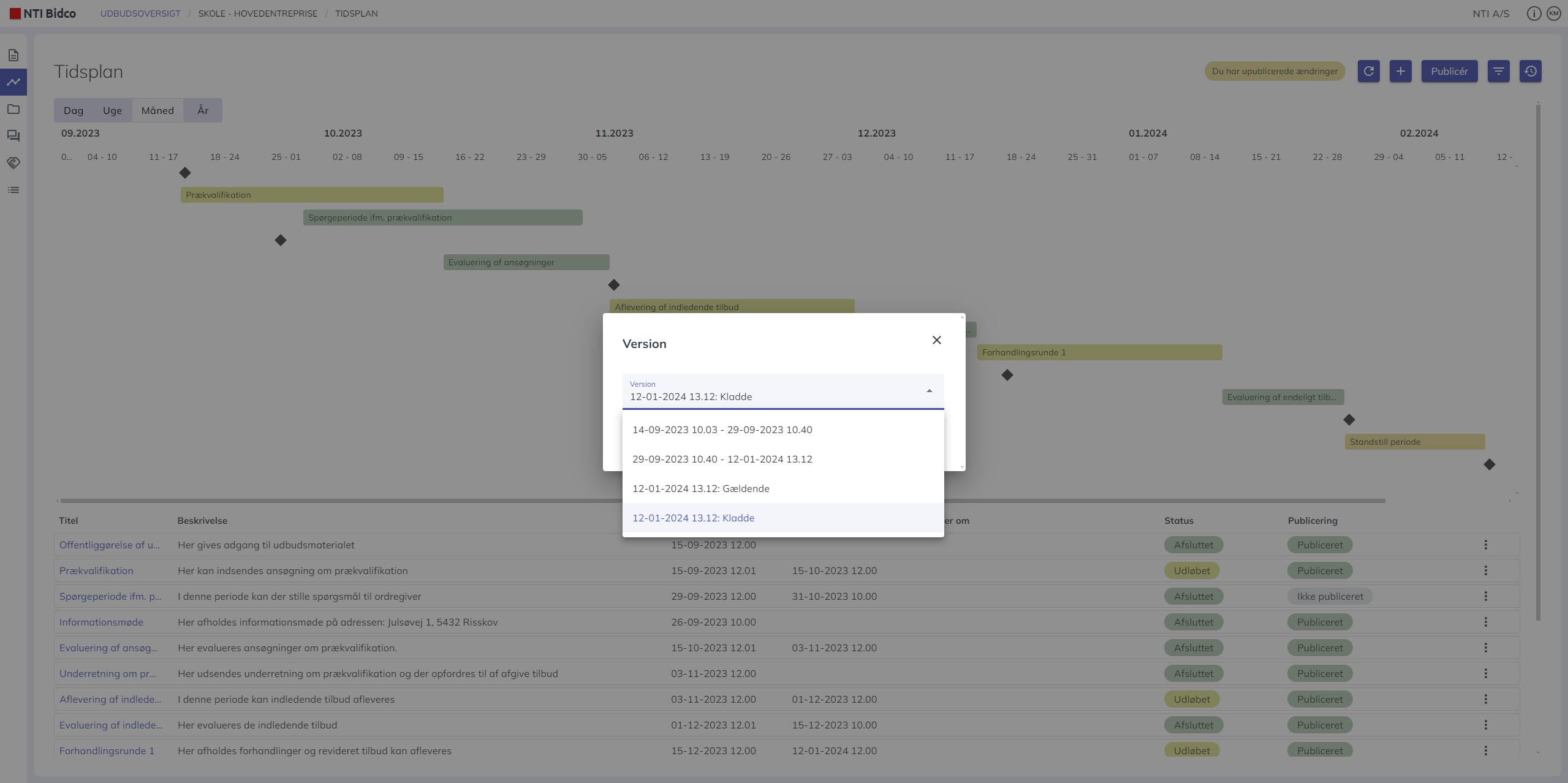Click the plus icon to add an activity
This screenshot has width=1568, height=783.
1400,71
